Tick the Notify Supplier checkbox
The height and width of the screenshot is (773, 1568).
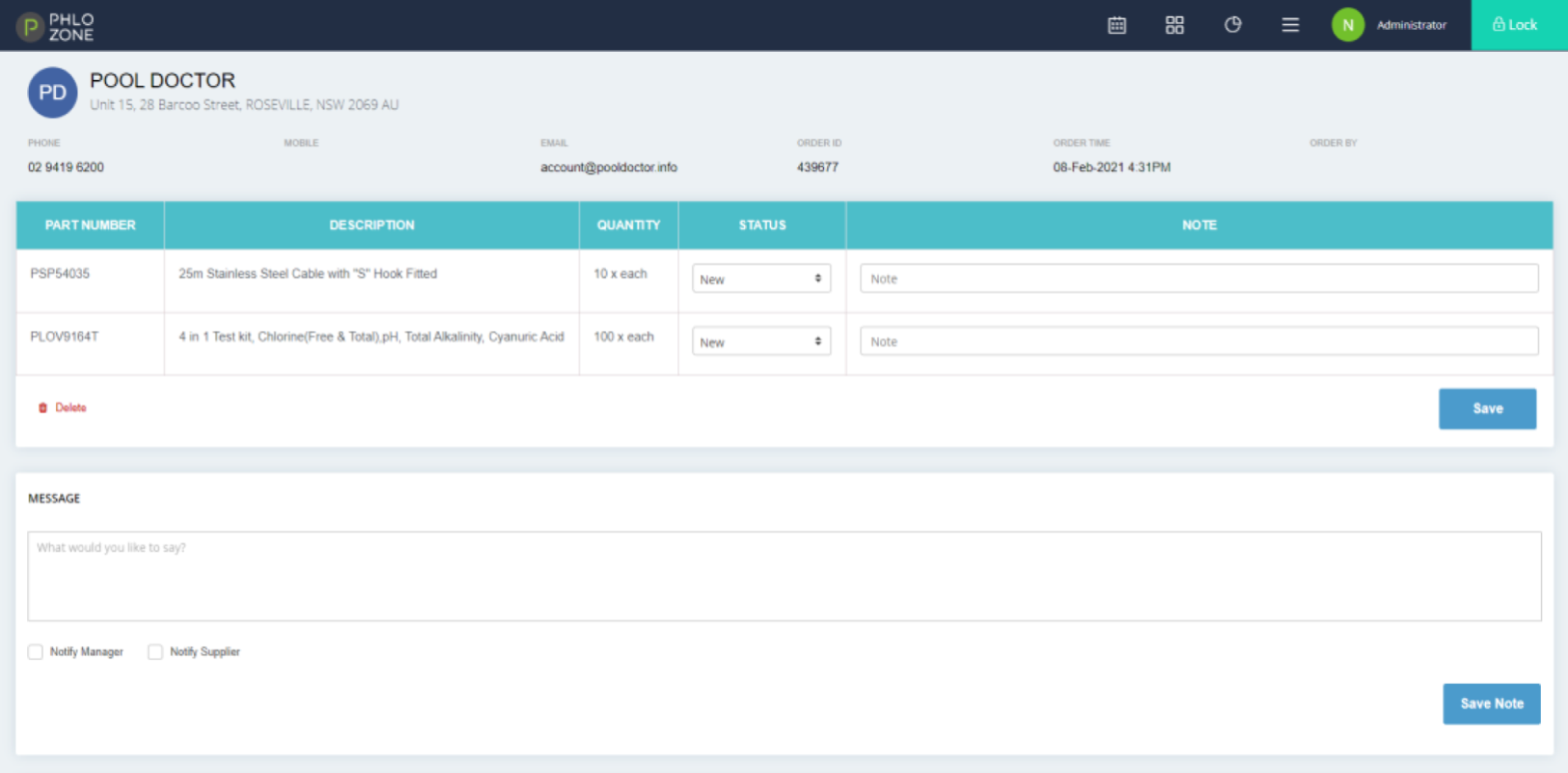pyautogui.click(x=155, y=652)
